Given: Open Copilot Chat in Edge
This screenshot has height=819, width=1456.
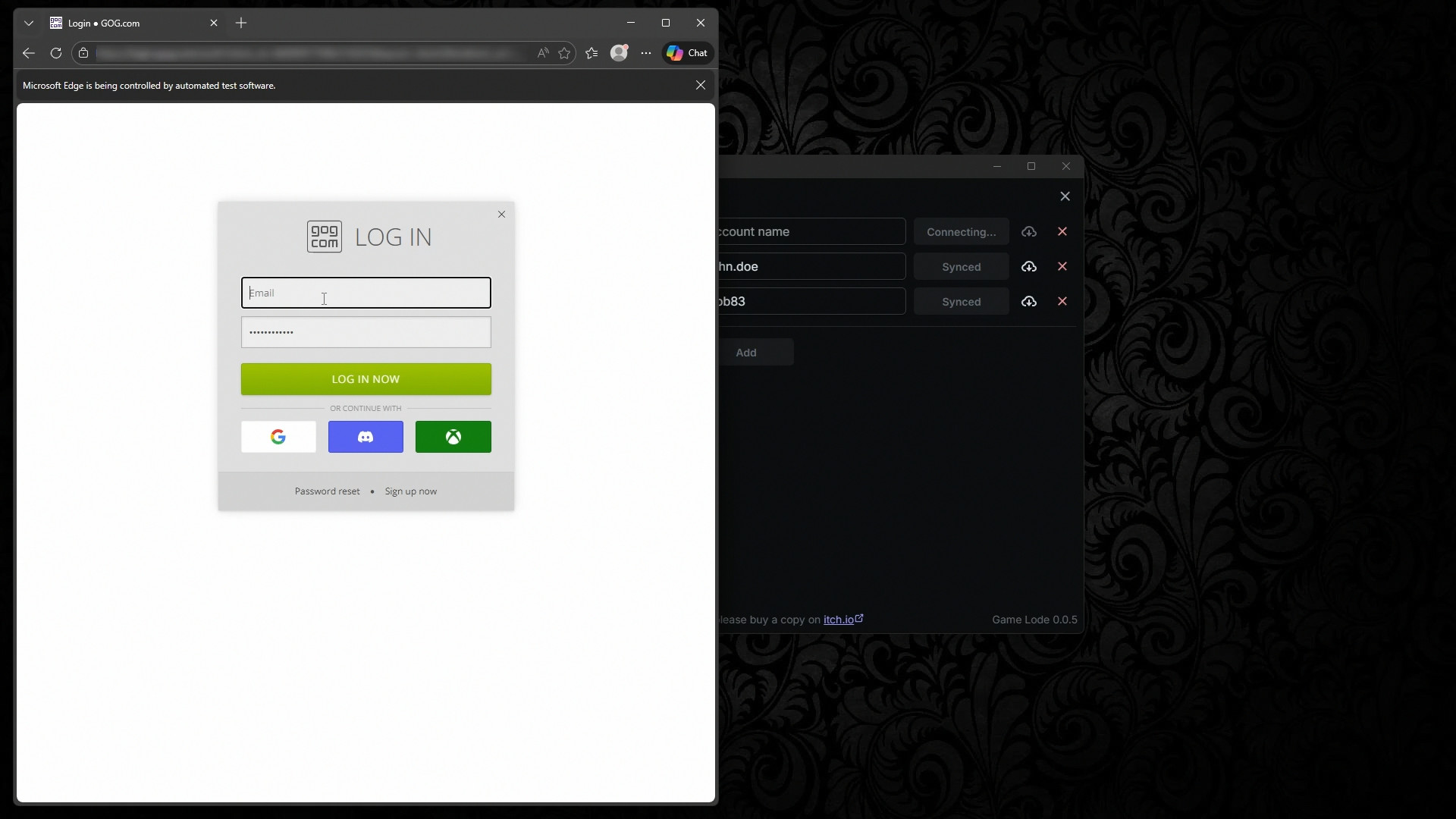Looking at the screenshot, I should [687, 53].
